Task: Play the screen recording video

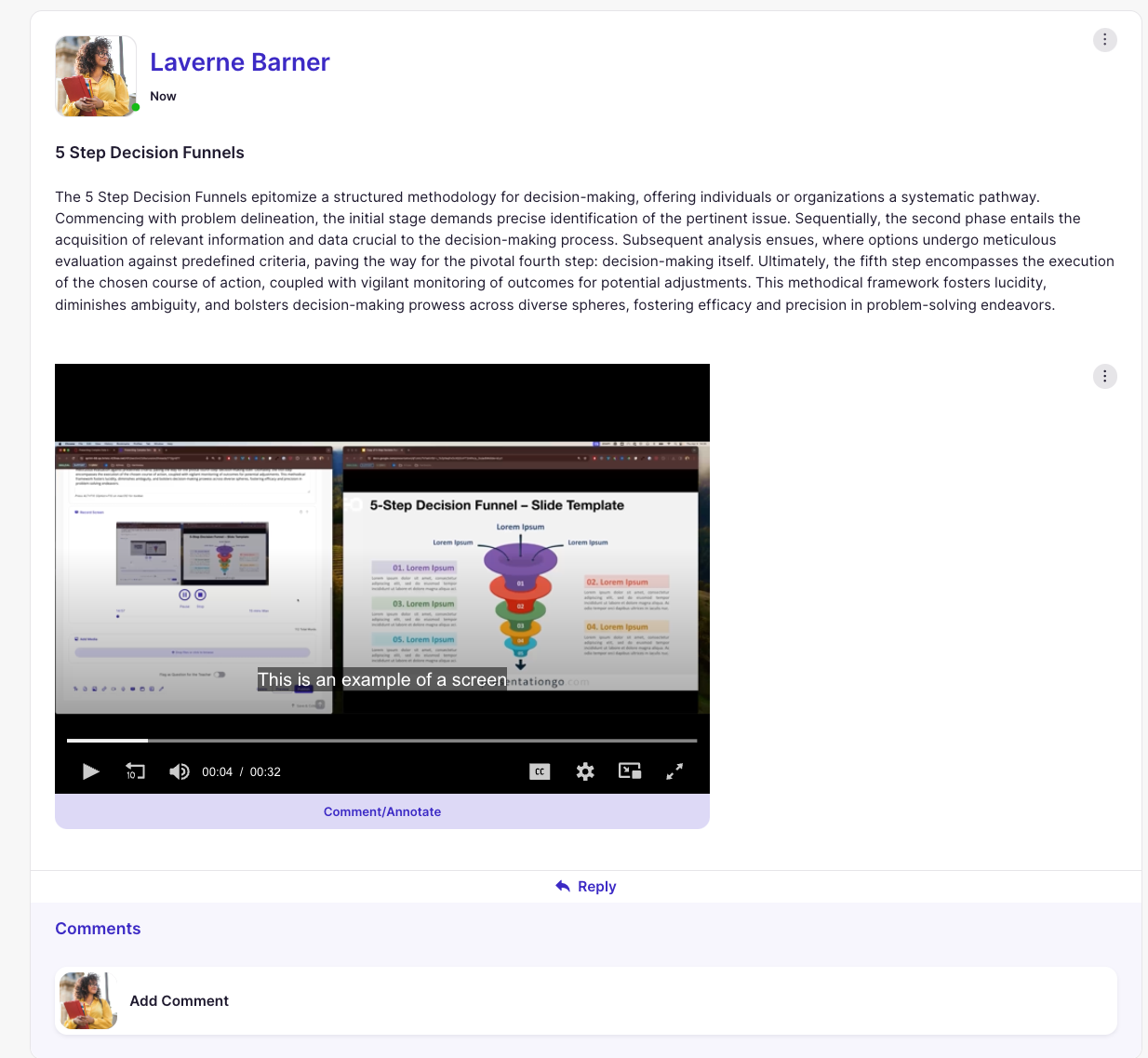Action: tap(90, 771)
